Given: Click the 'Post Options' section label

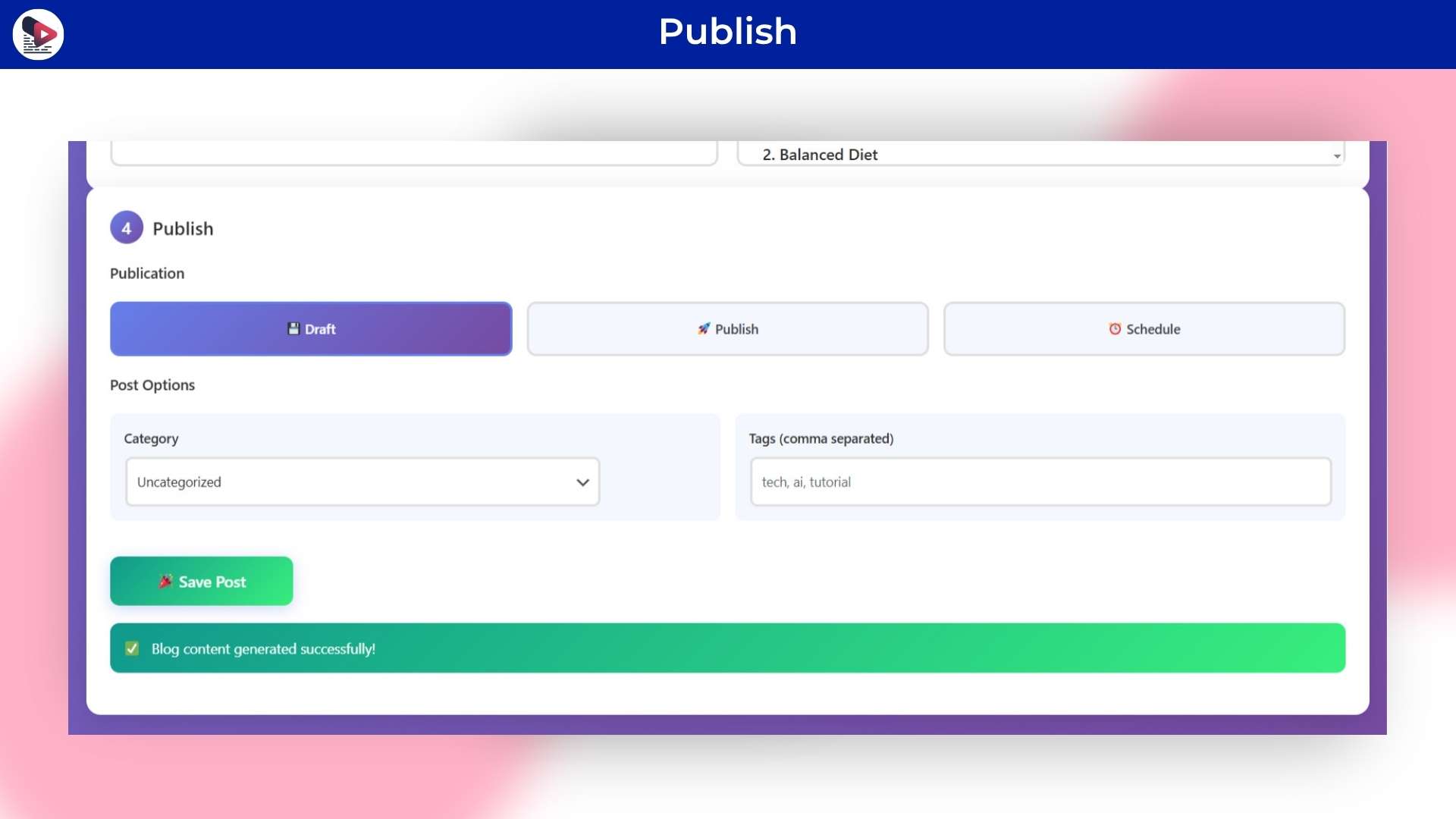Looking at the screenshot, I should tap(152, 384).
